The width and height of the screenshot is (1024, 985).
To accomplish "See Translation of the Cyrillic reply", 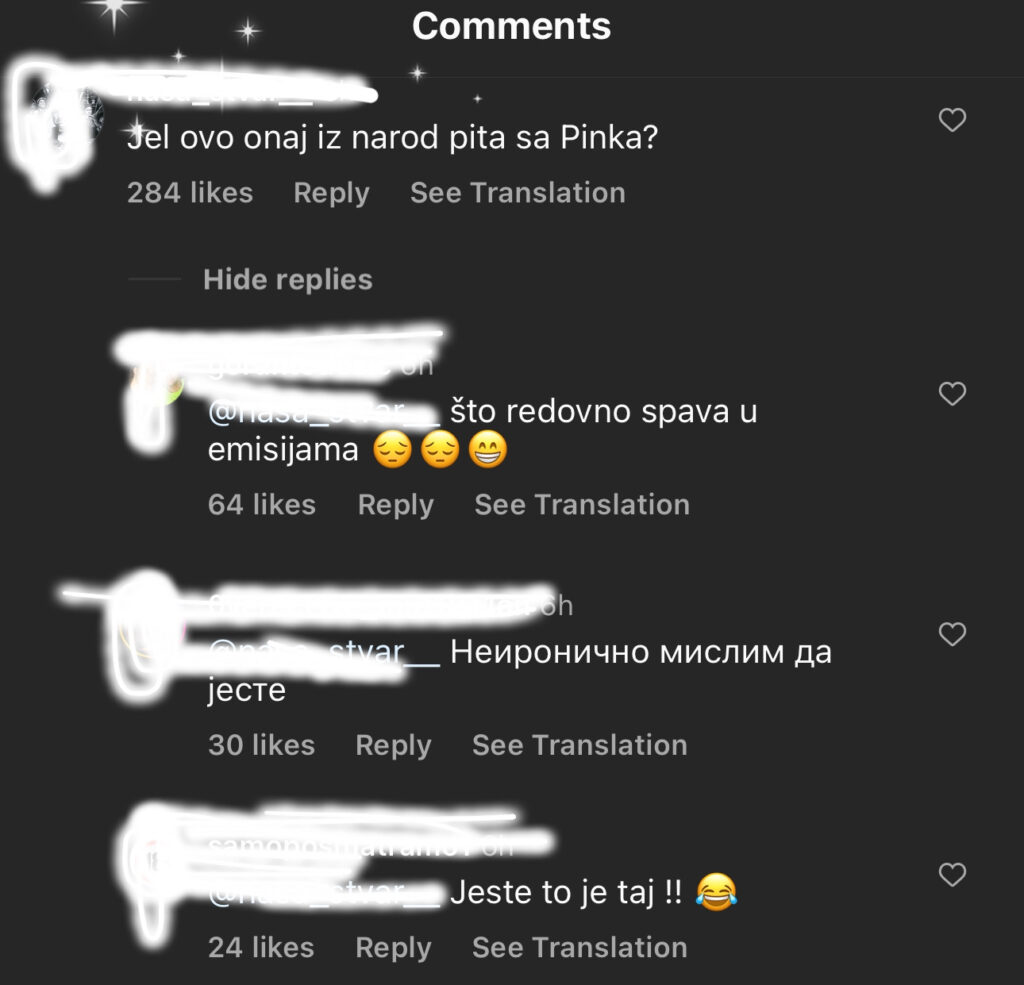I will pos(580,745).
